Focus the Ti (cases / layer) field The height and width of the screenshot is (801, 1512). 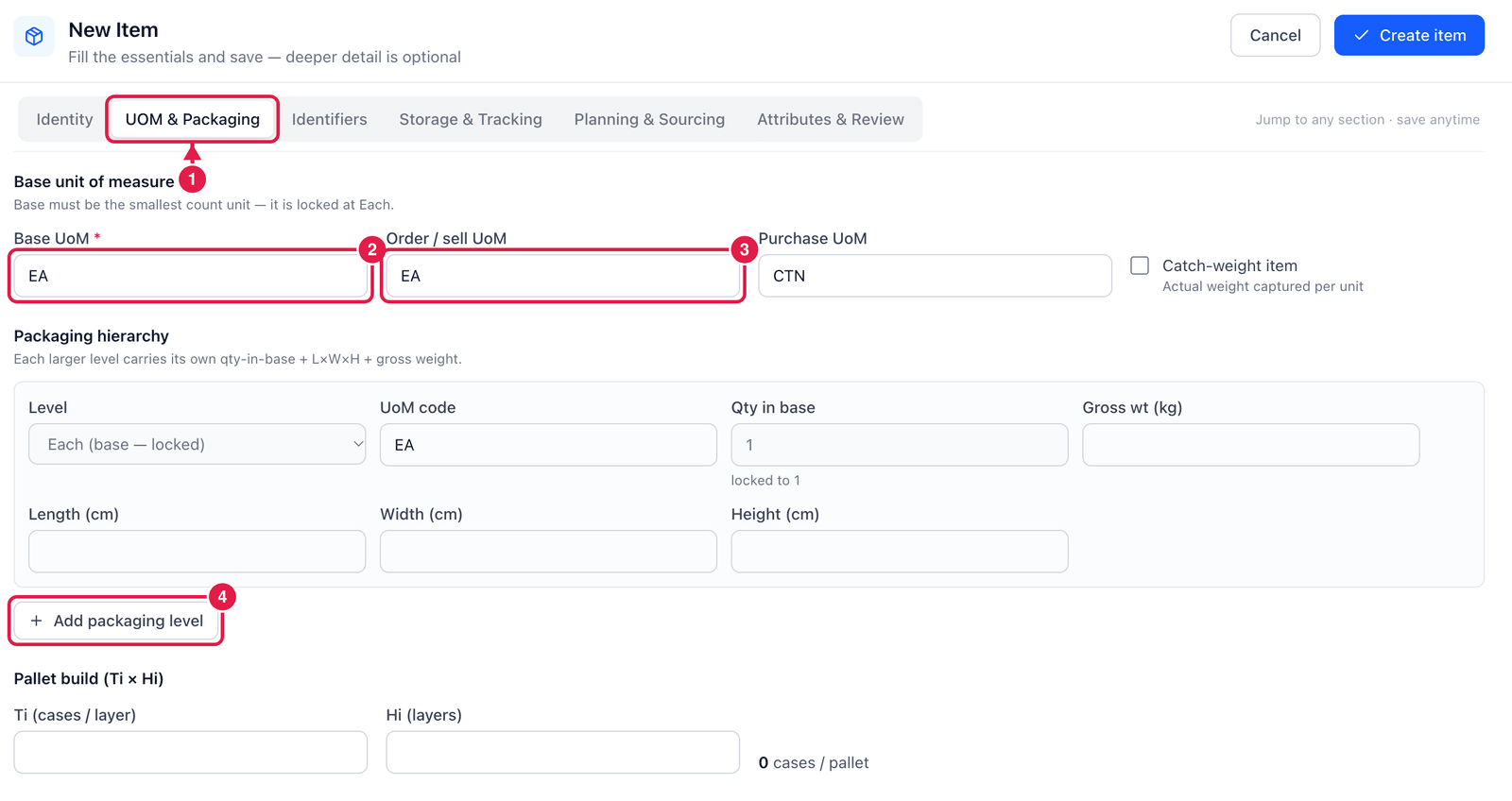[x=191, y=752]
